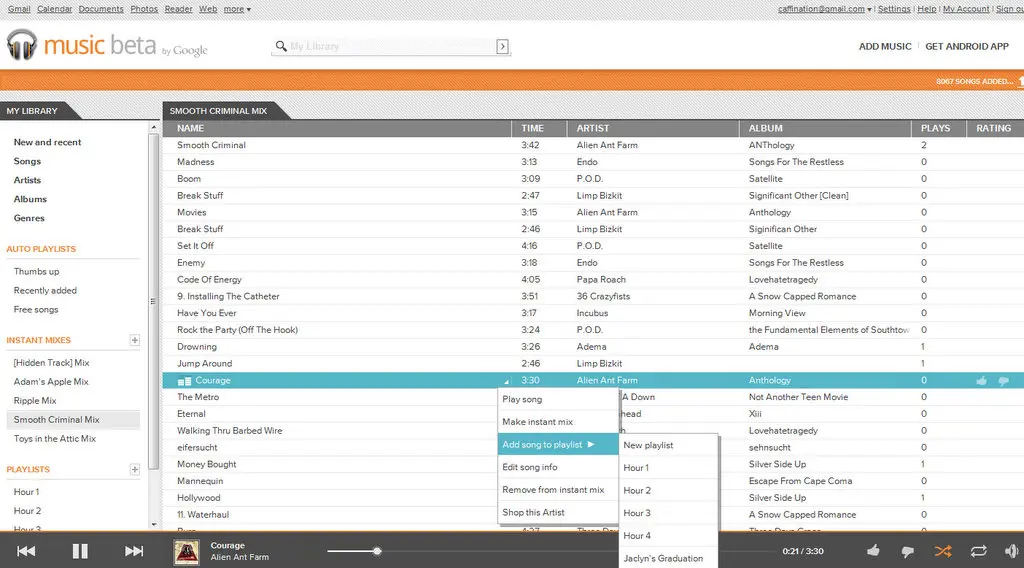Select 'New playlist' in the submenu
The image size is (1024, 568).
point(648,445)
